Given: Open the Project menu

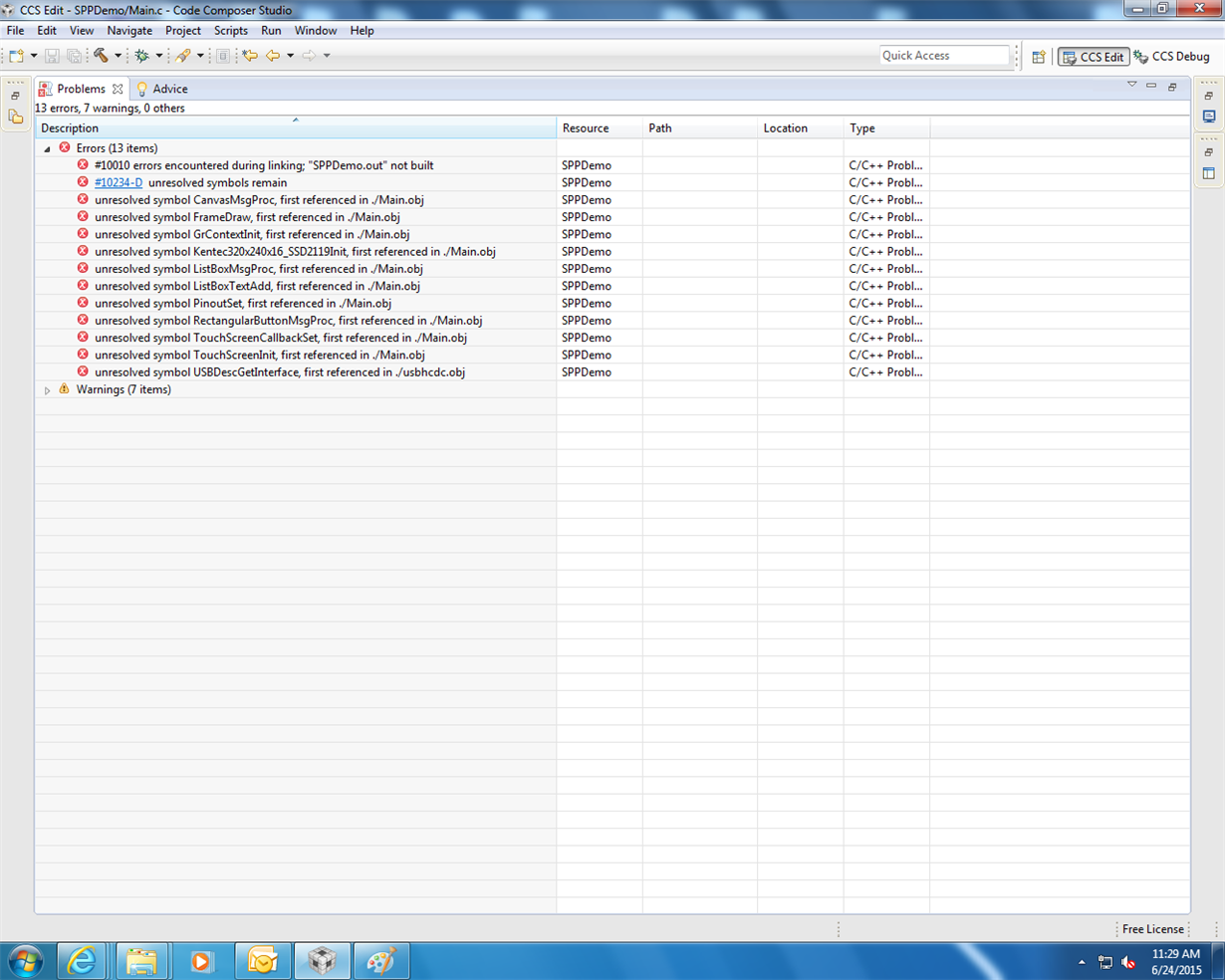Looking at the screenshot, I should pos(183,31).
